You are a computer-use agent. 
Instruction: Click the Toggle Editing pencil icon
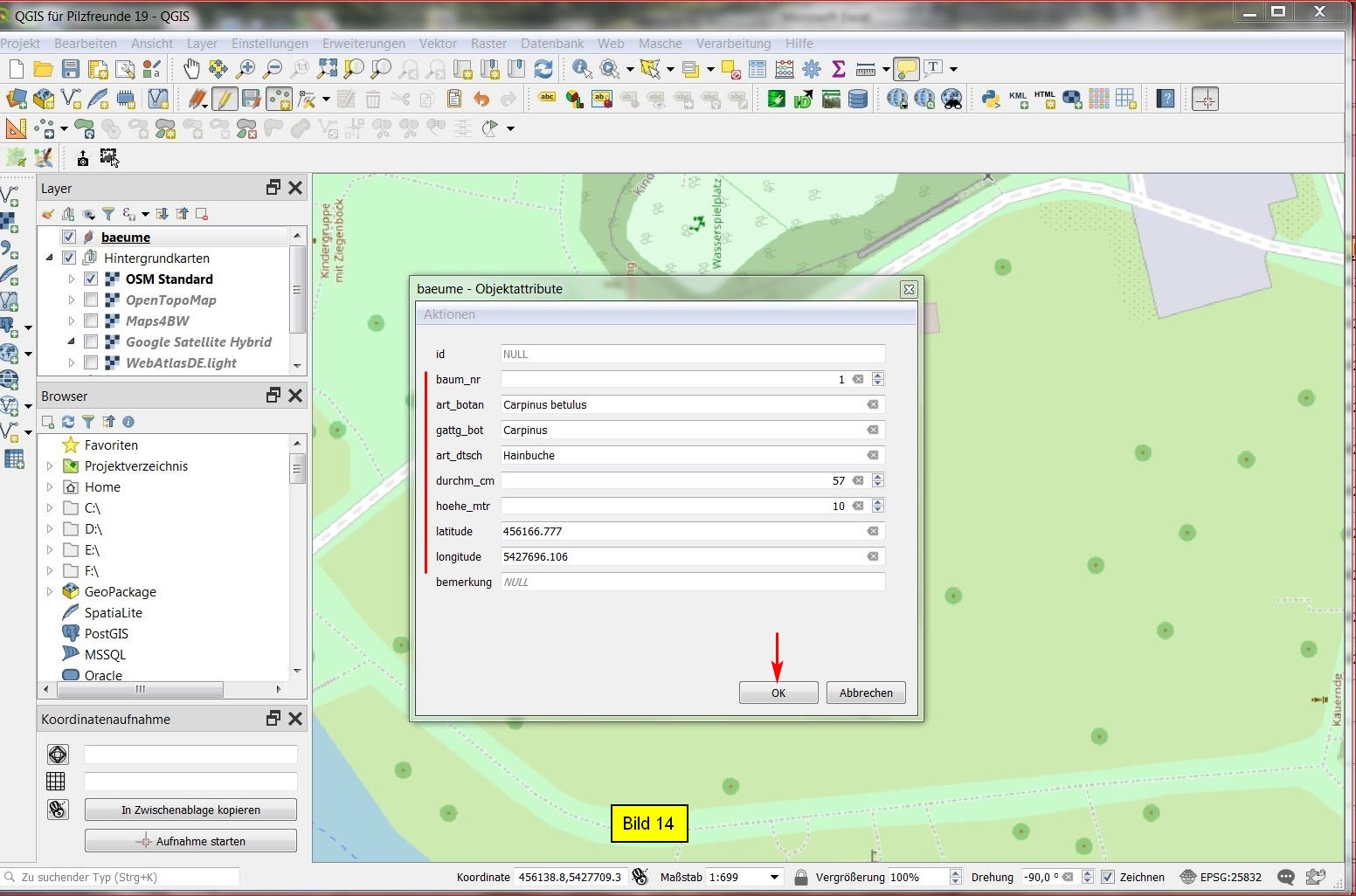click(224, 99)
